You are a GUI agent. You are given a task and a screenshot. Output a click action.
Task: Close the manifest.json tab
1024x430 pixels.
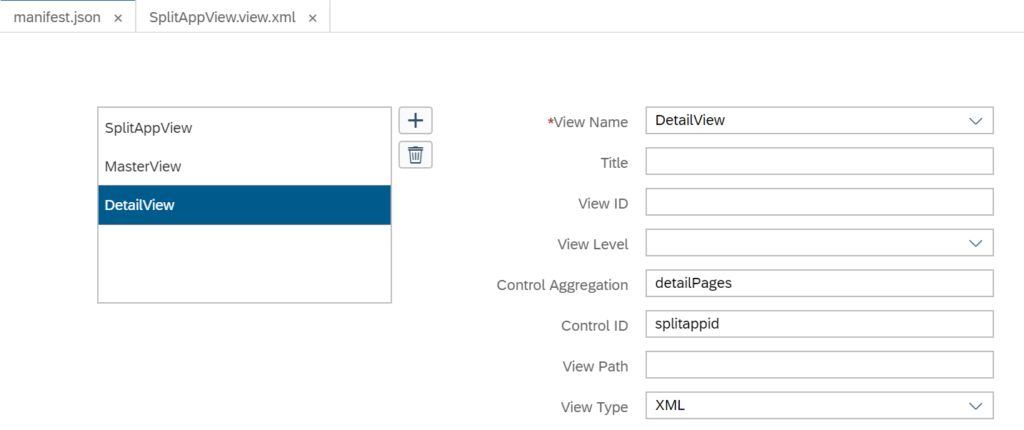click(x=118, y=18)
